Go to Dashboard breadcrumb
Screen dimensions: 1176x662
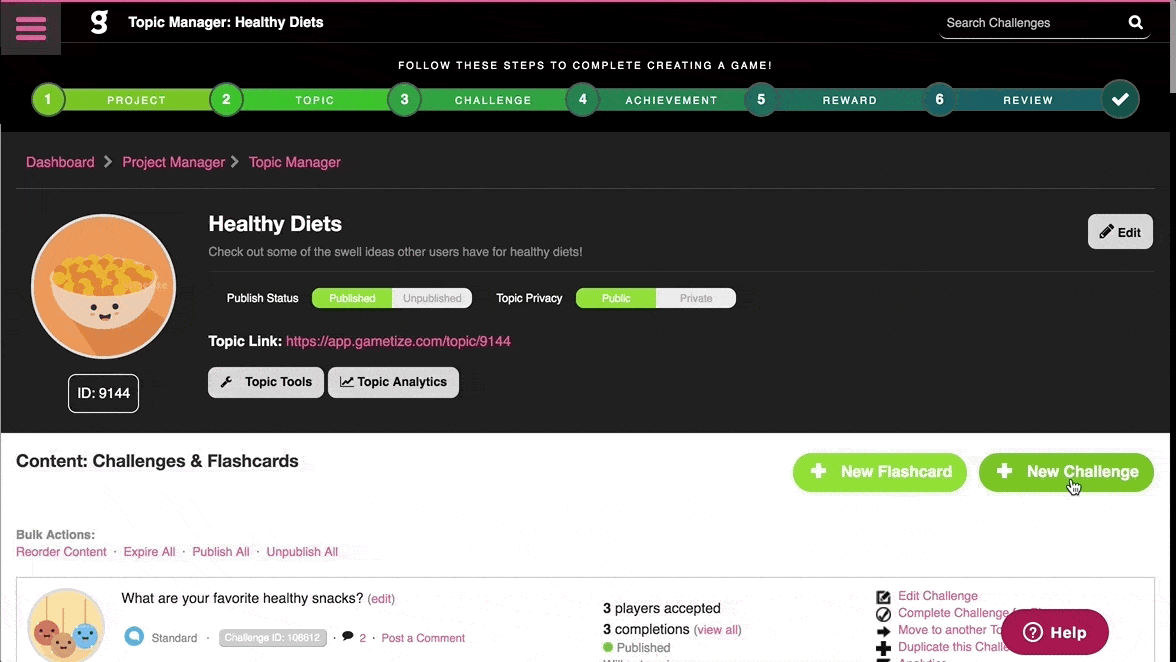[x=60, y=162]
